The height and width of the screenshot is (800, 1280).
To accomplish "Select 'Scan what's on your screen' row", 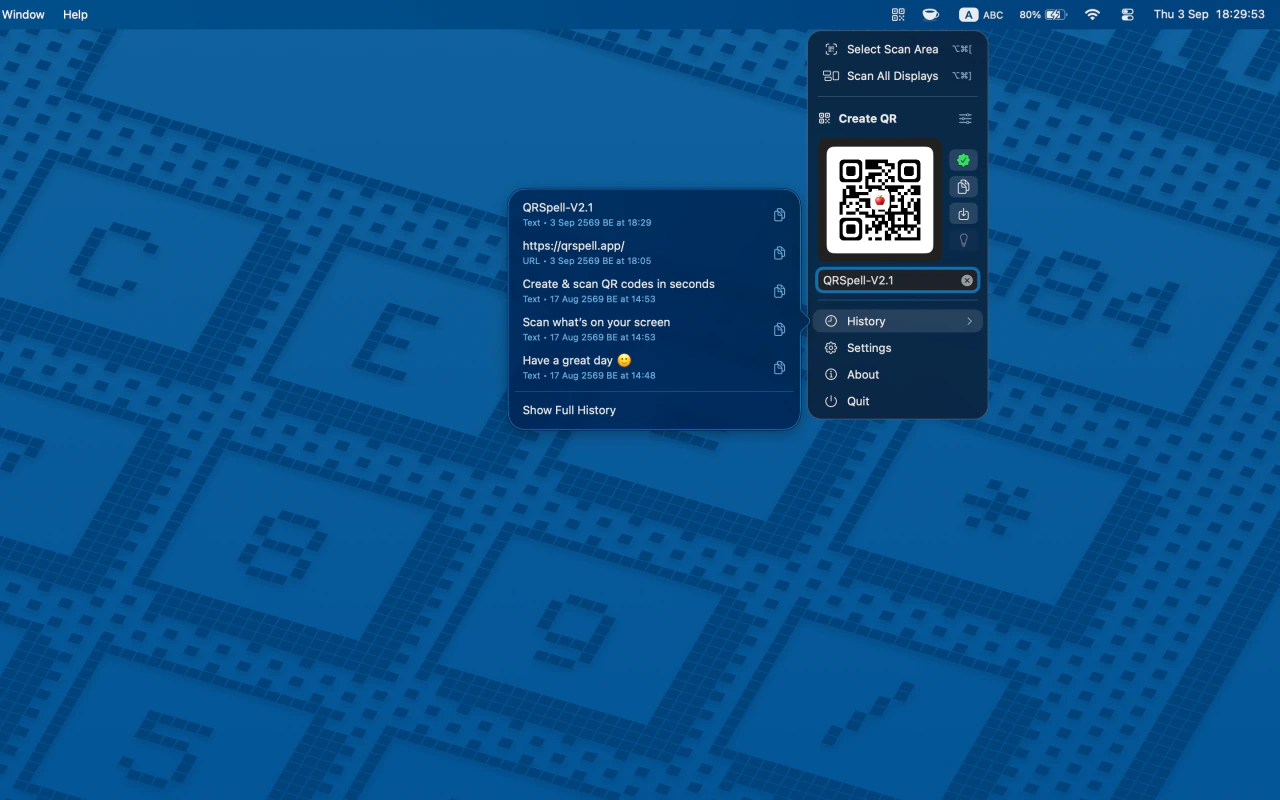I will pos(654,329).
